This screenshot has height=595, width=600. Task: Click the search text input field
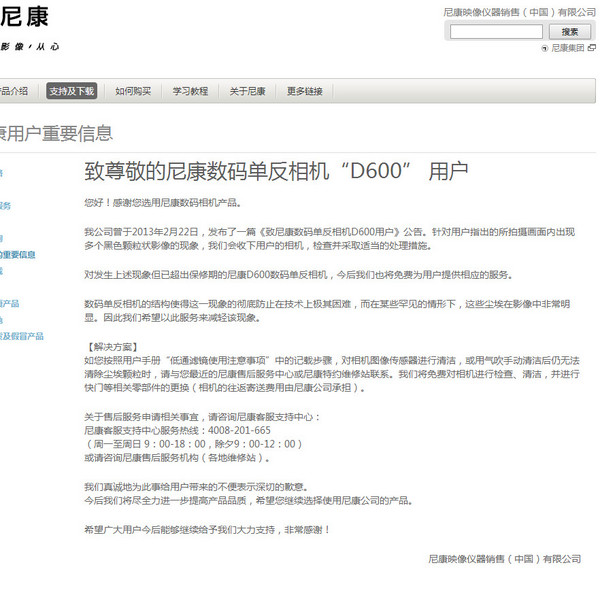point(496,32)
